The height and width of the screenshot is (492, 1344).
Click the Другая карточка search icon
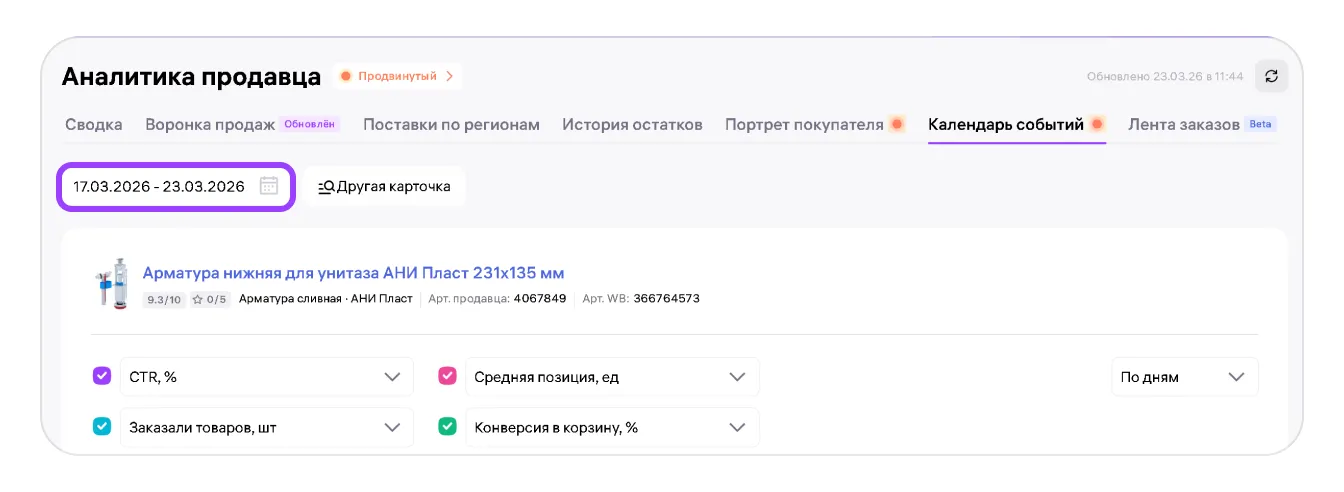click(326, 187)
